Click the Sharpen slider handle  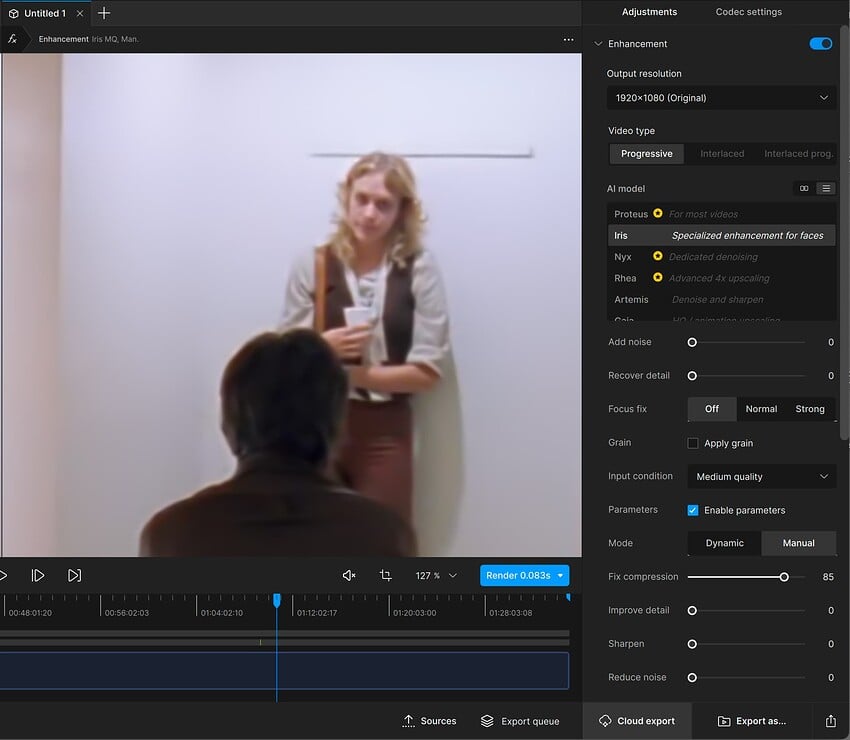(x=692, y=644)
